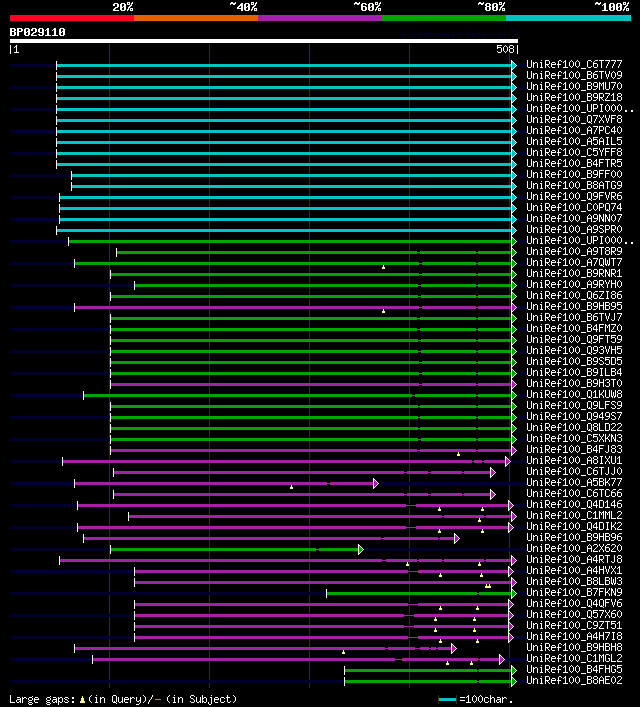Image resolution: width=640 pixels, height=707 pixels.
Task: Open hit UniRef100_B9MU70
Action: (574, 87)
